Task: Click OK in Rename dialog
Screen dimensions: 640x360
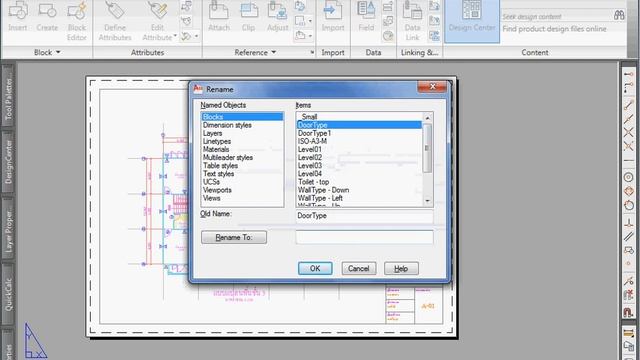Action: coord(315,268)
